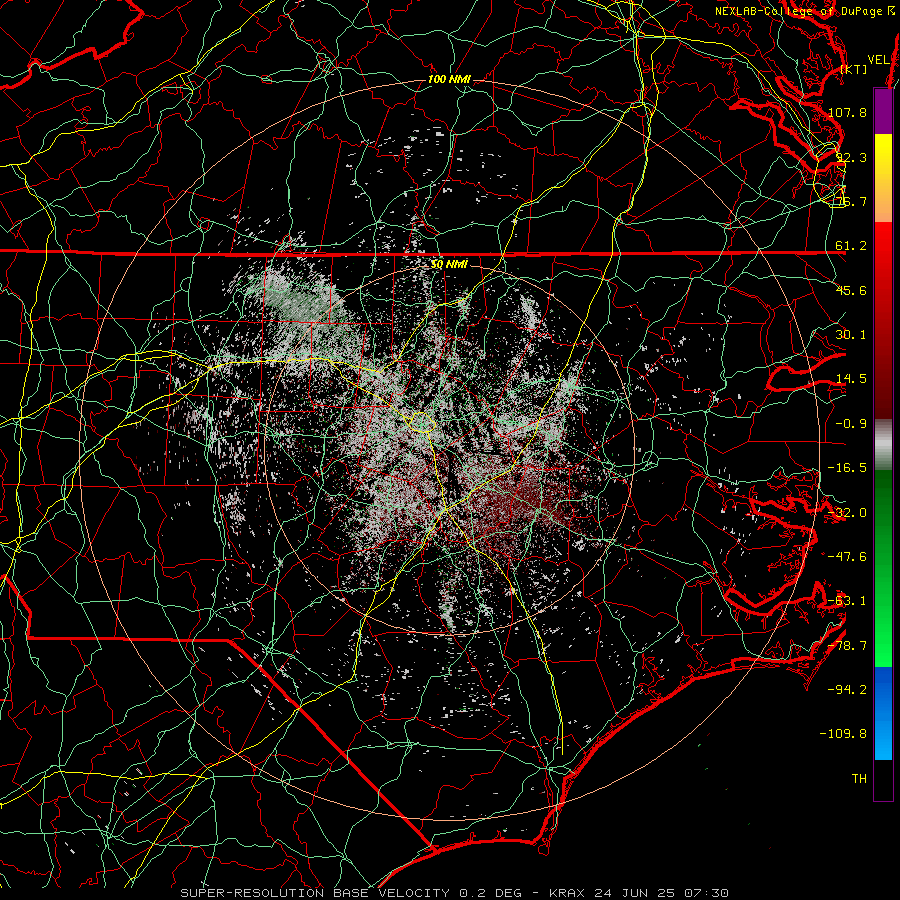This screenshot has width=900, height=900.
Task: Click the -0.9 velocity scale value
Action: click(x=851, y=424)
